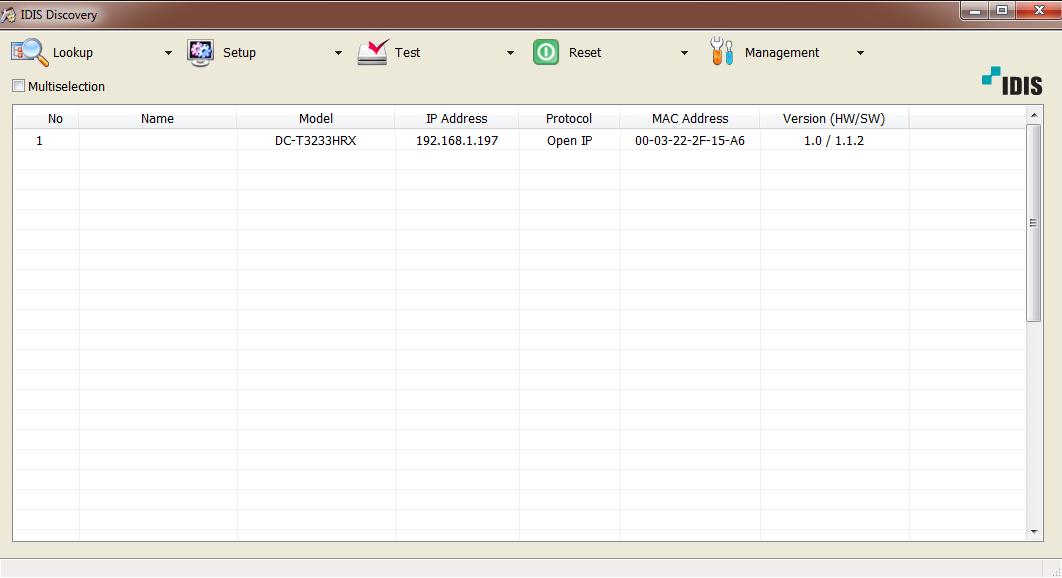
Task: Click the vertical scrollbar thumb
Action: tap(1034, 223)
